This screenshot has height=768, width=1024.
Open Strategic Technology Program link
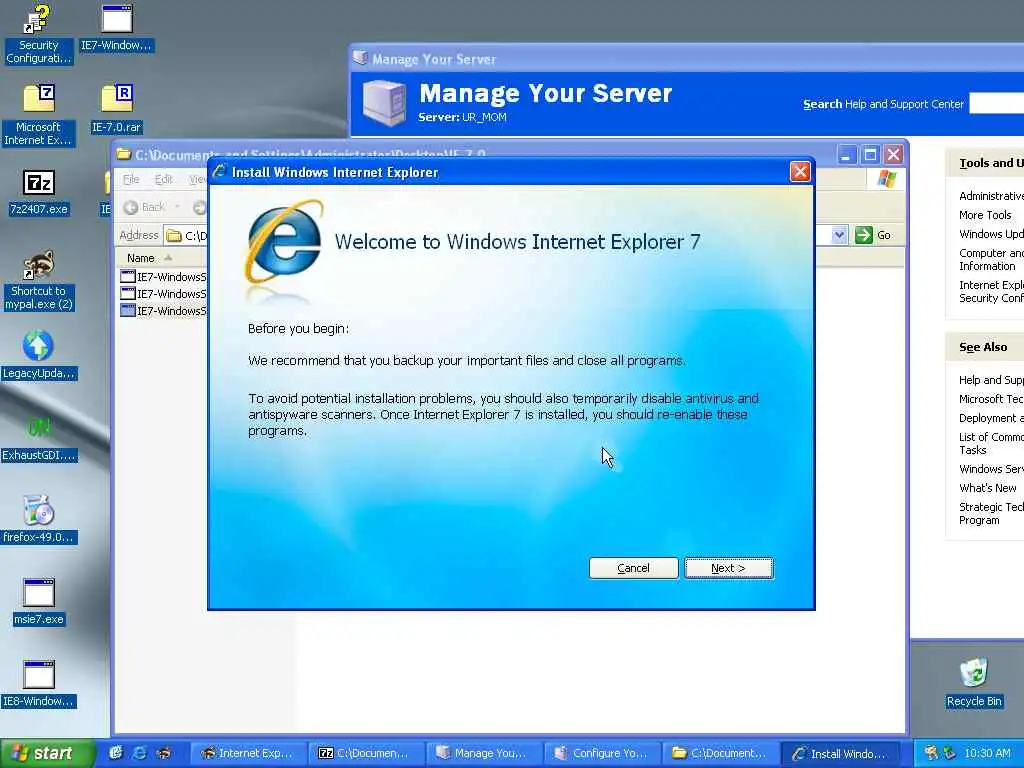click(991, 513)
